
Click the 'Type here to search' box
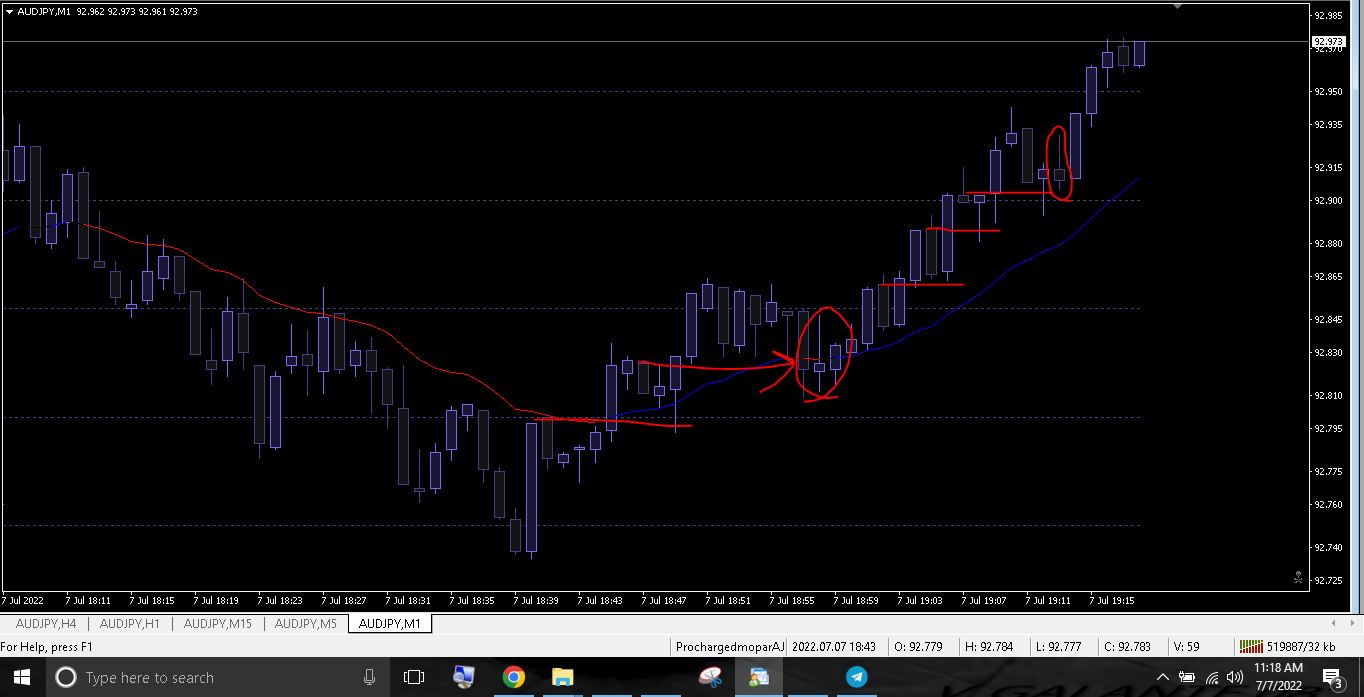pyautogui.click(x=218, y=677)
